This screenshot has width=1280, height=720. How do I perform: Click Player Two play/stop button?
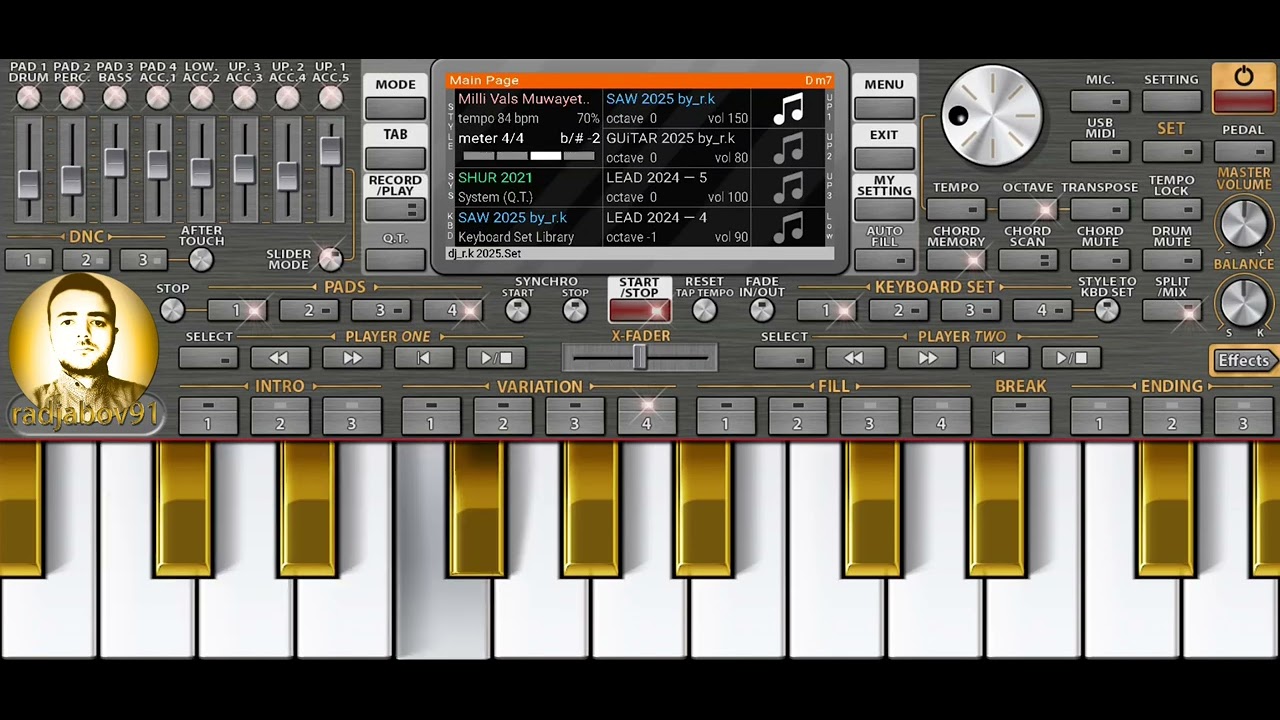click(x=1071, y=358)
